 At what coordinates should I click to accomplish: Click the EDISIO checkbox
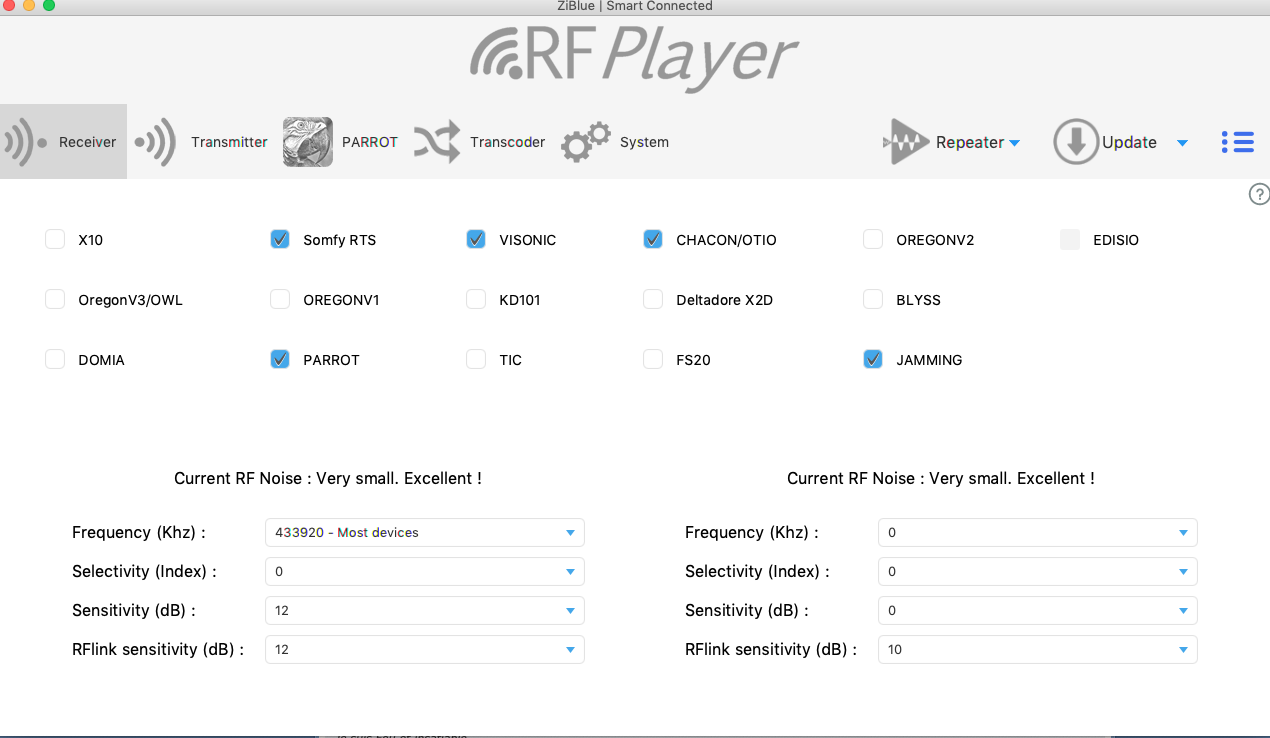point(1070,239)
